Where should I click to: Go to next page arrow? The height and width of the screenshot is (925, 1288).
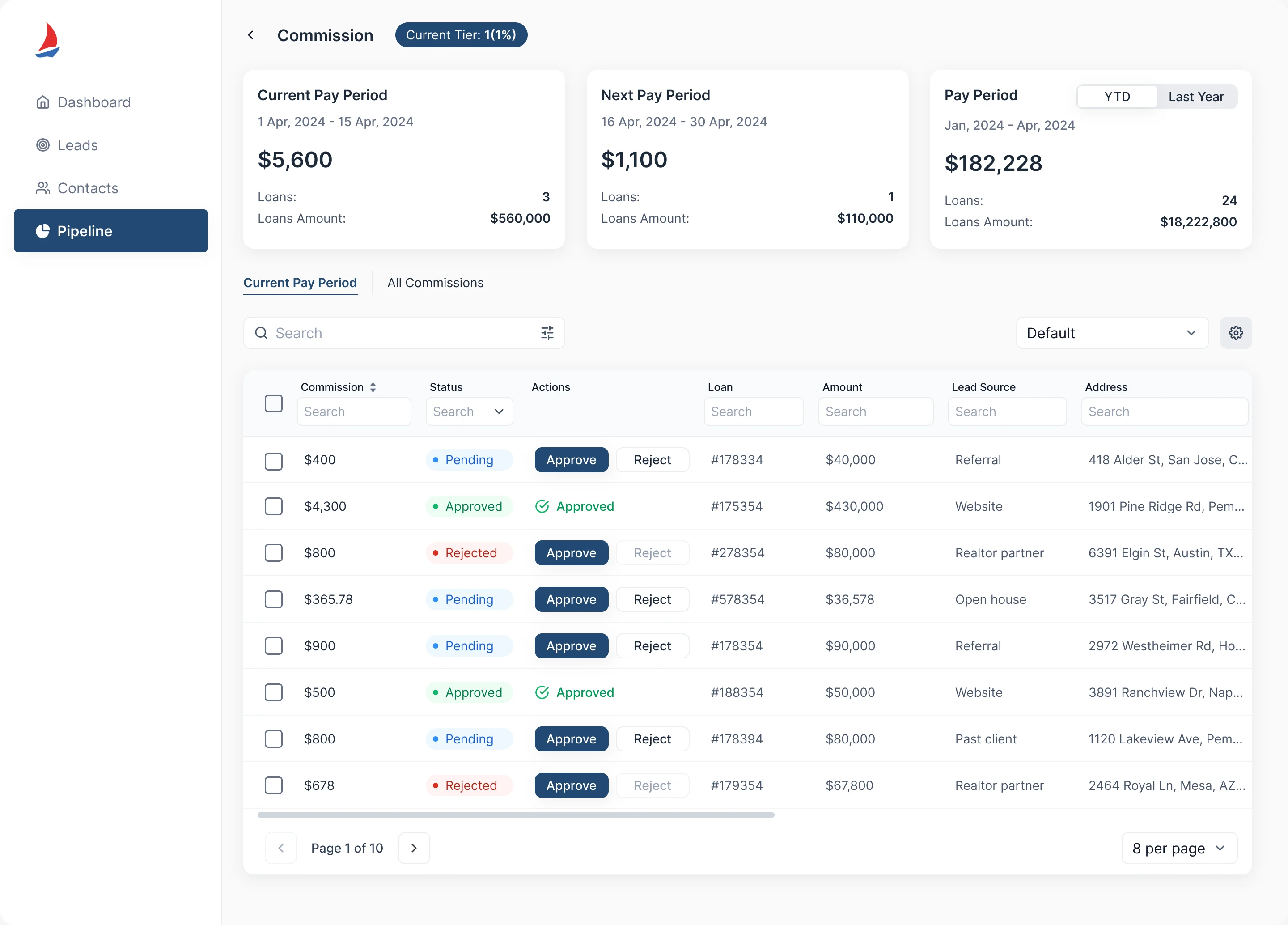(413, 848)
